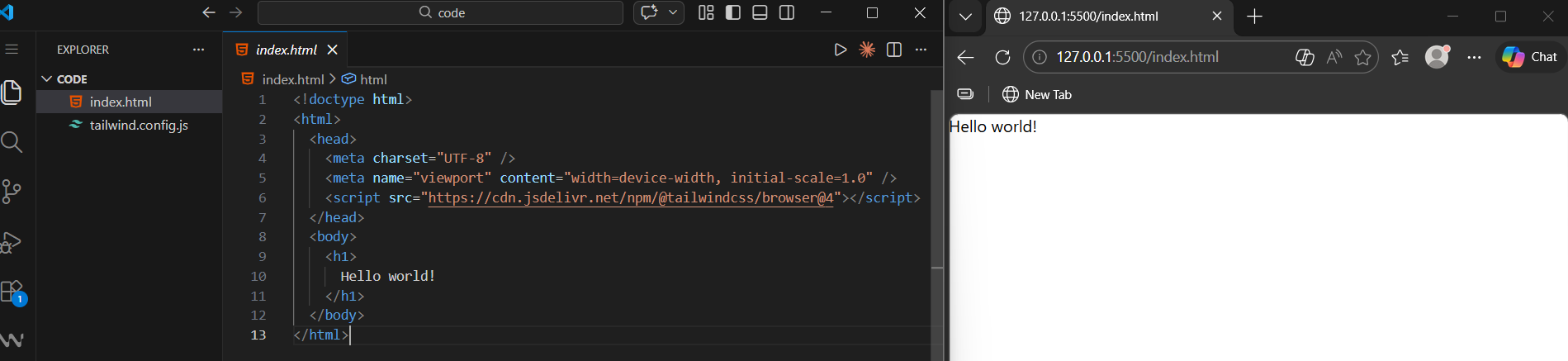Image resolution: width=1568 pixels, height=361 pixels.
Task: Open the Explorer view in activity bar
Action: point(12,92)
